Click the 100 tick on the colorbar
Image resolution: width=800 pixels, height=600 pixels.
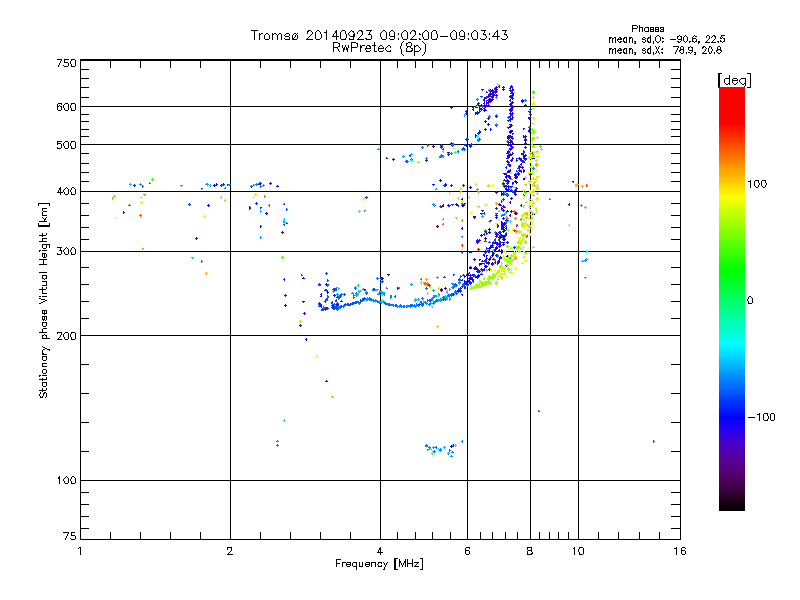(757, 184)
